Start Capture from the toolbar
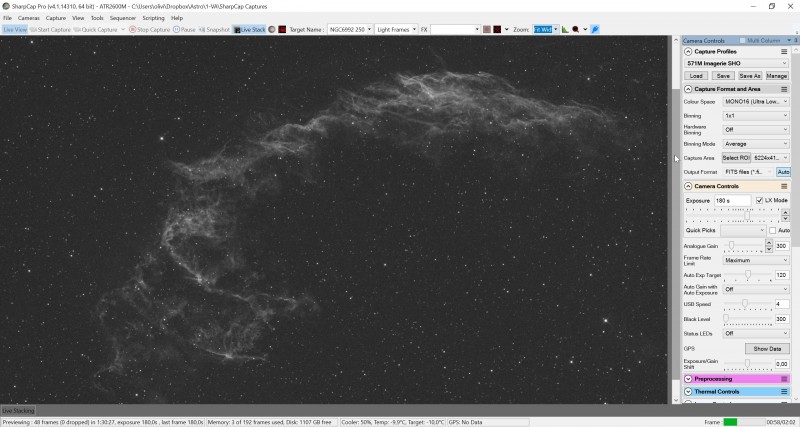The image size is (800, 427). (x=50, y=30)
